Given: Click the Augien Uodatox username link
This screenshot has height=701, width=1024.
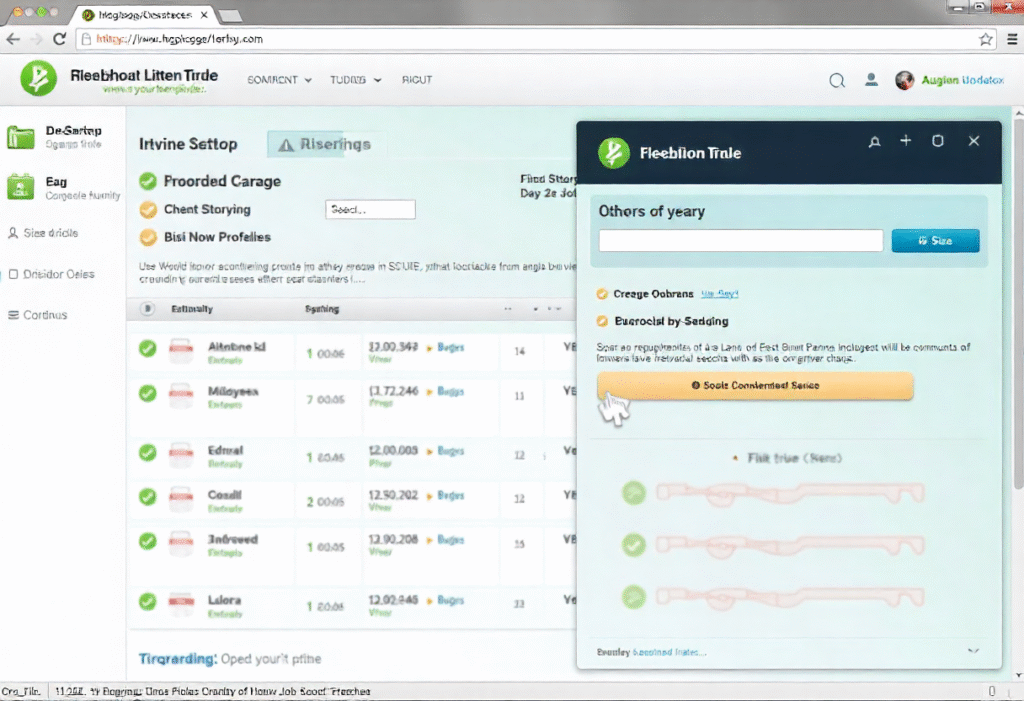Looking at the screenshot, I should tap(962, 80).
